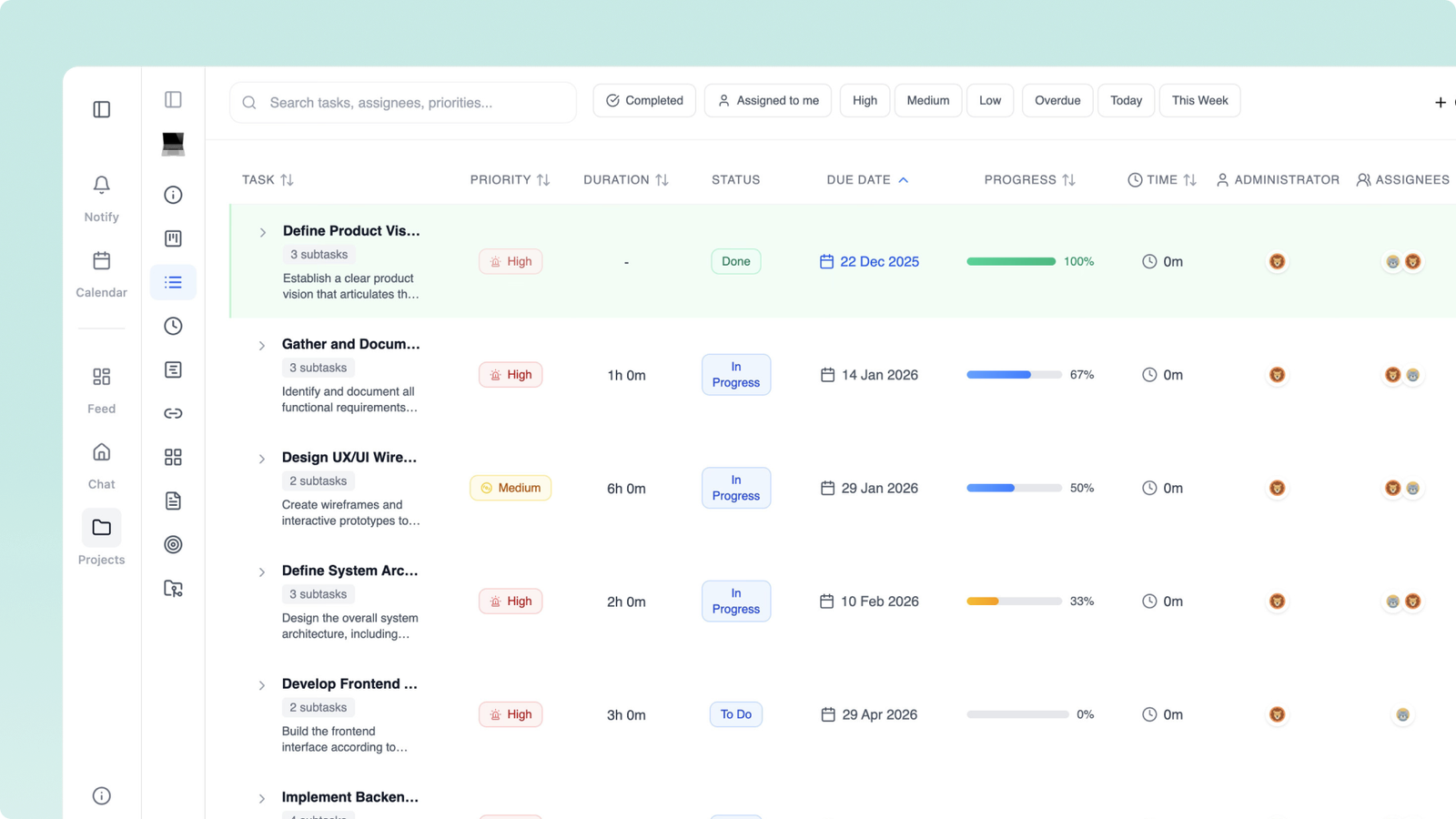Open the Chat icon in sidebar
Image resolution: width=1456 pixels, height=819 pixels.
[102, 452]
